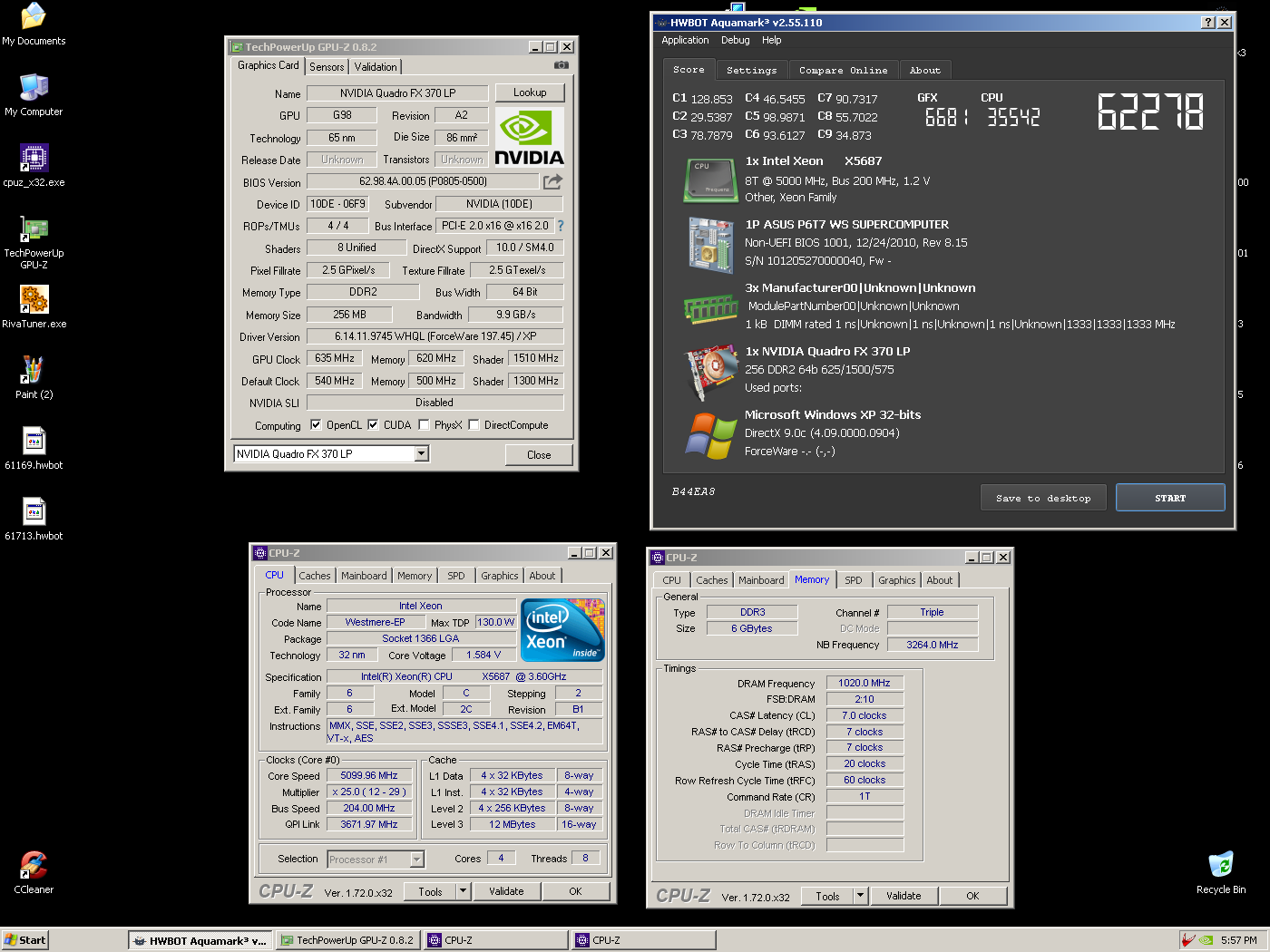Click the 62278 score in Aquamark
Screen dimensions: 1270x952
click(x=1151, y=112)
